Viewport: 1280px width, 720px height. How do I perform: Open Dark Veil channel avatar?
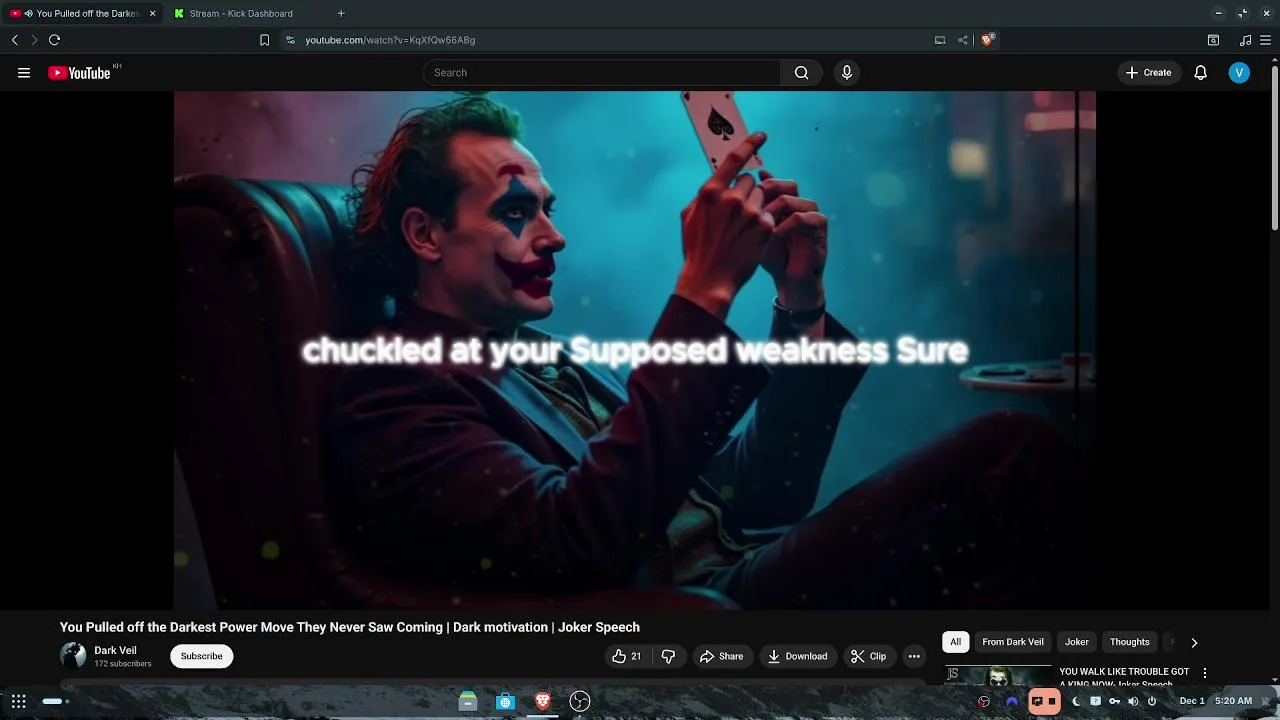pos(73,656)
